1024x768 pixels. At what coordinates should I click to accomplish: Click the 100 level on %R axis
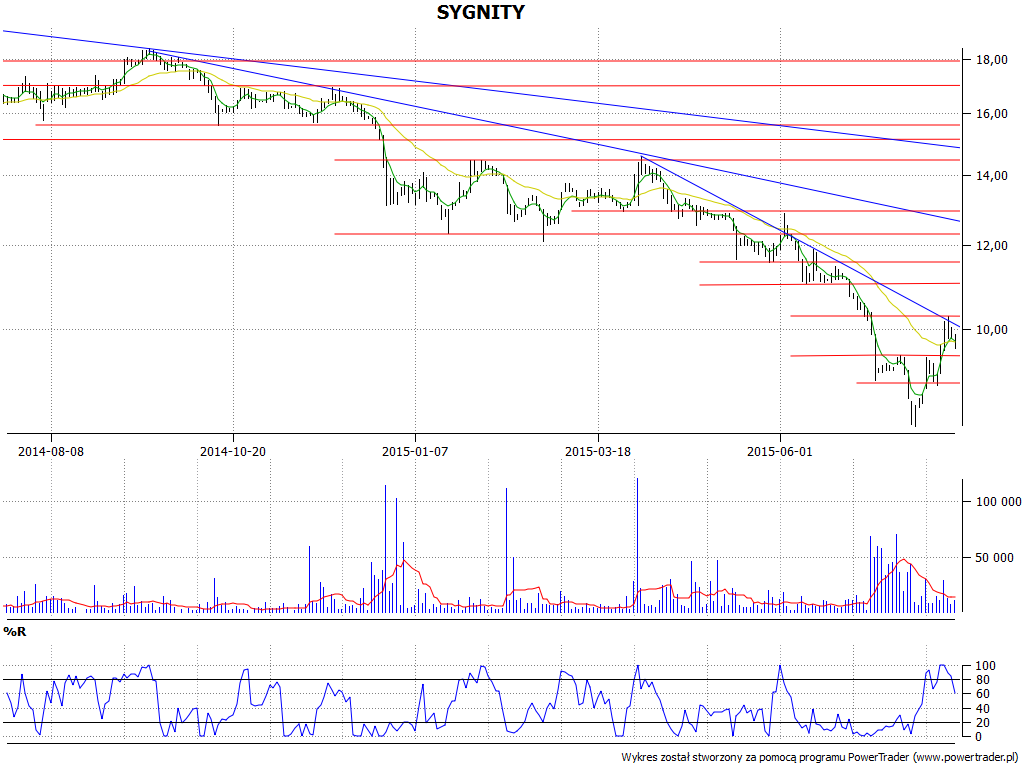[985, 666]
